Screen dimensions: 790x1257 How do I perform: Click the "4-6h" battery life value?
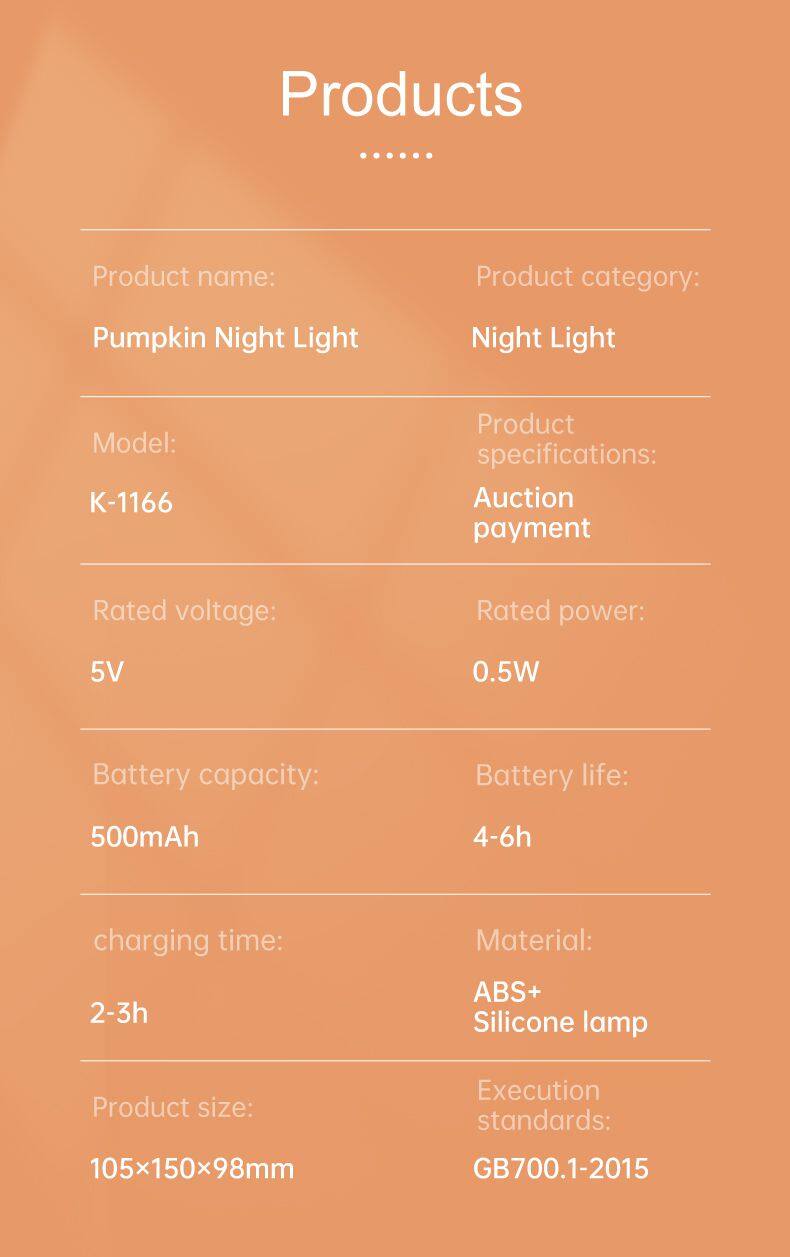pos(502,836)
